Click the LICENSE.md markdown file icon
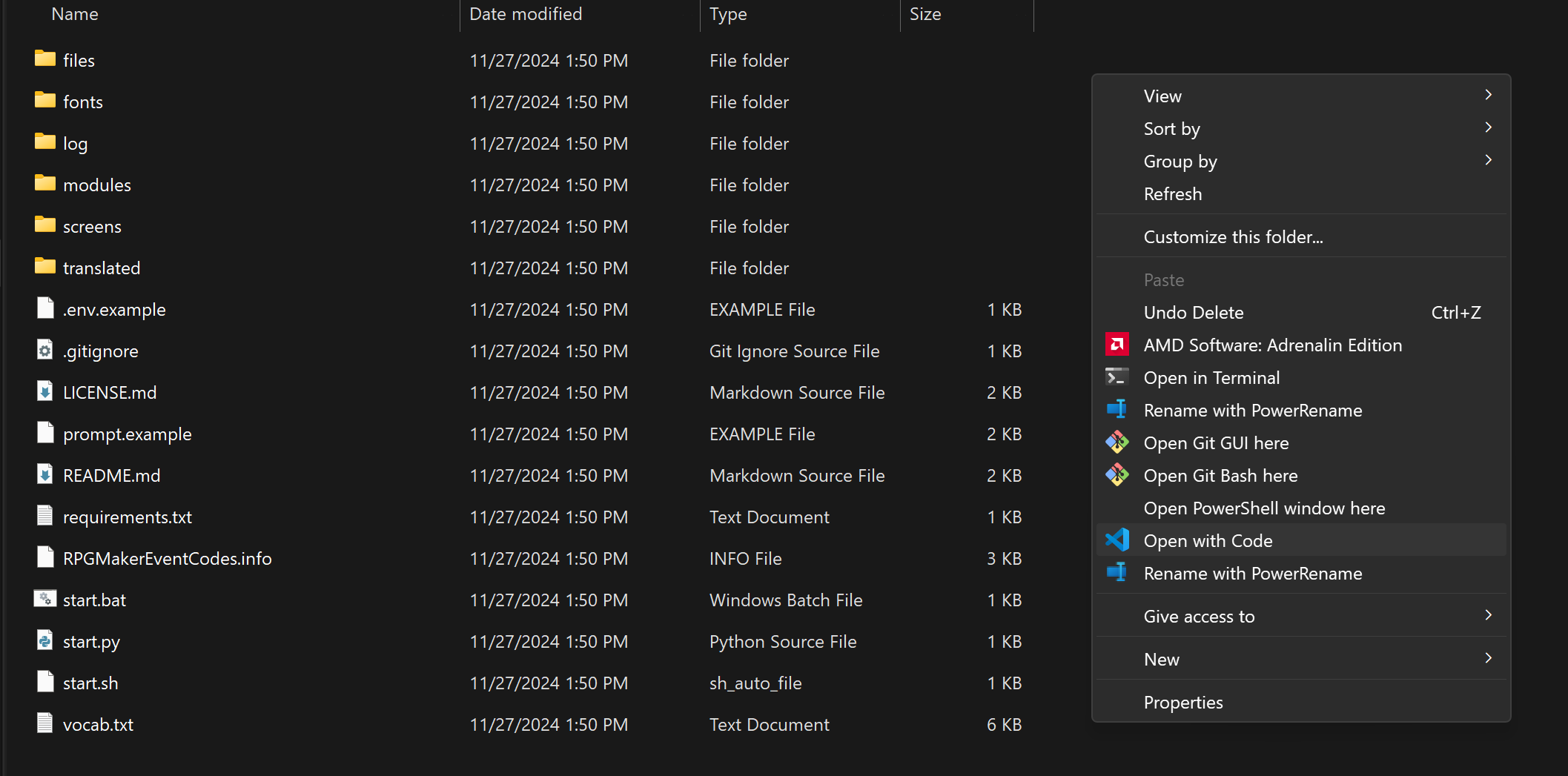Image resolution: width=1568 pixels, height=776 pixels. click(45, 391)
